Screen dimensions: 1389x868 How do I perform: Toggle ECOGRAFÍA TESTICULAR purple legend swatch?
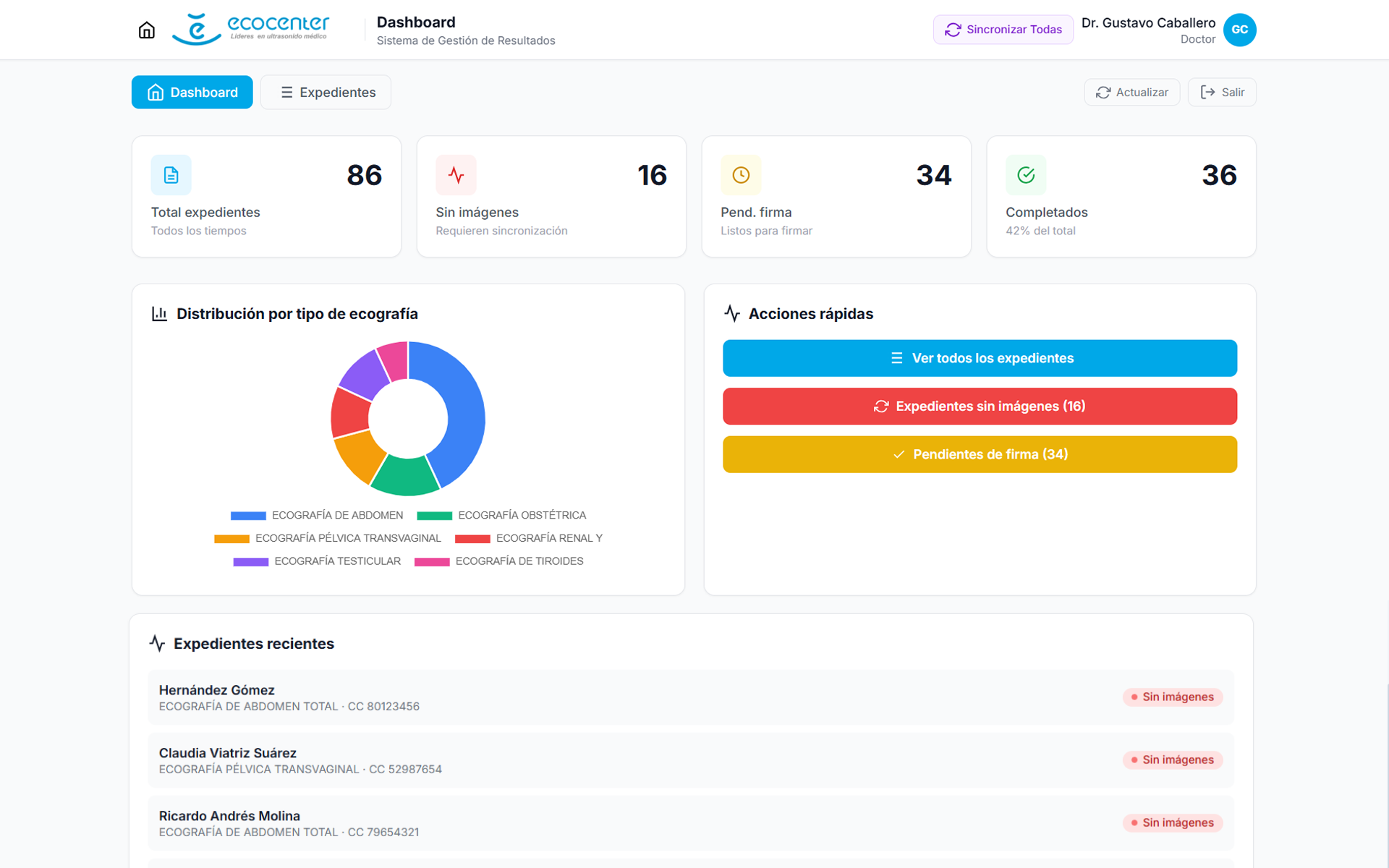tap(251, 562)
